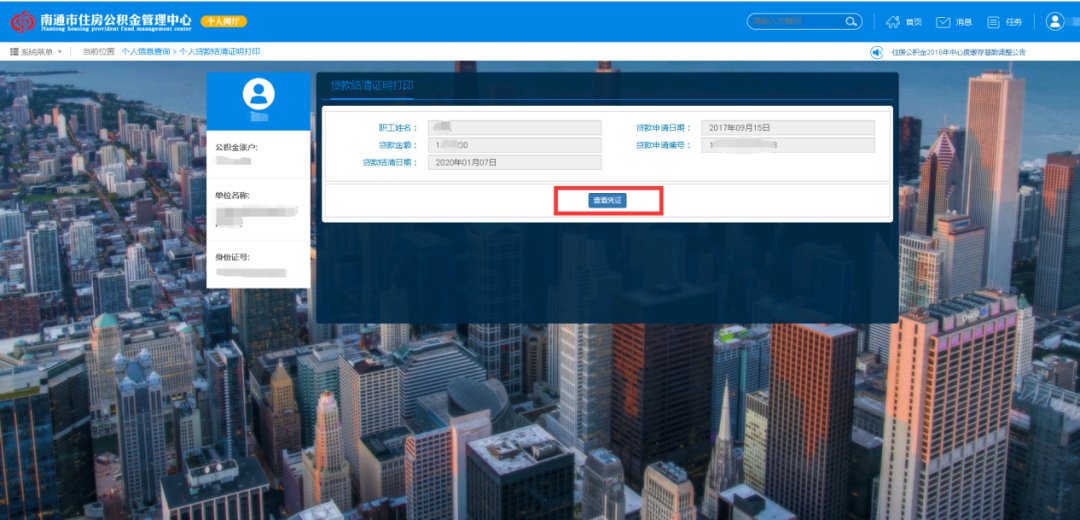This screenshot has width=1080, height=520.
Task: Click the 职工姓名 field
Action: click(515, 128)
